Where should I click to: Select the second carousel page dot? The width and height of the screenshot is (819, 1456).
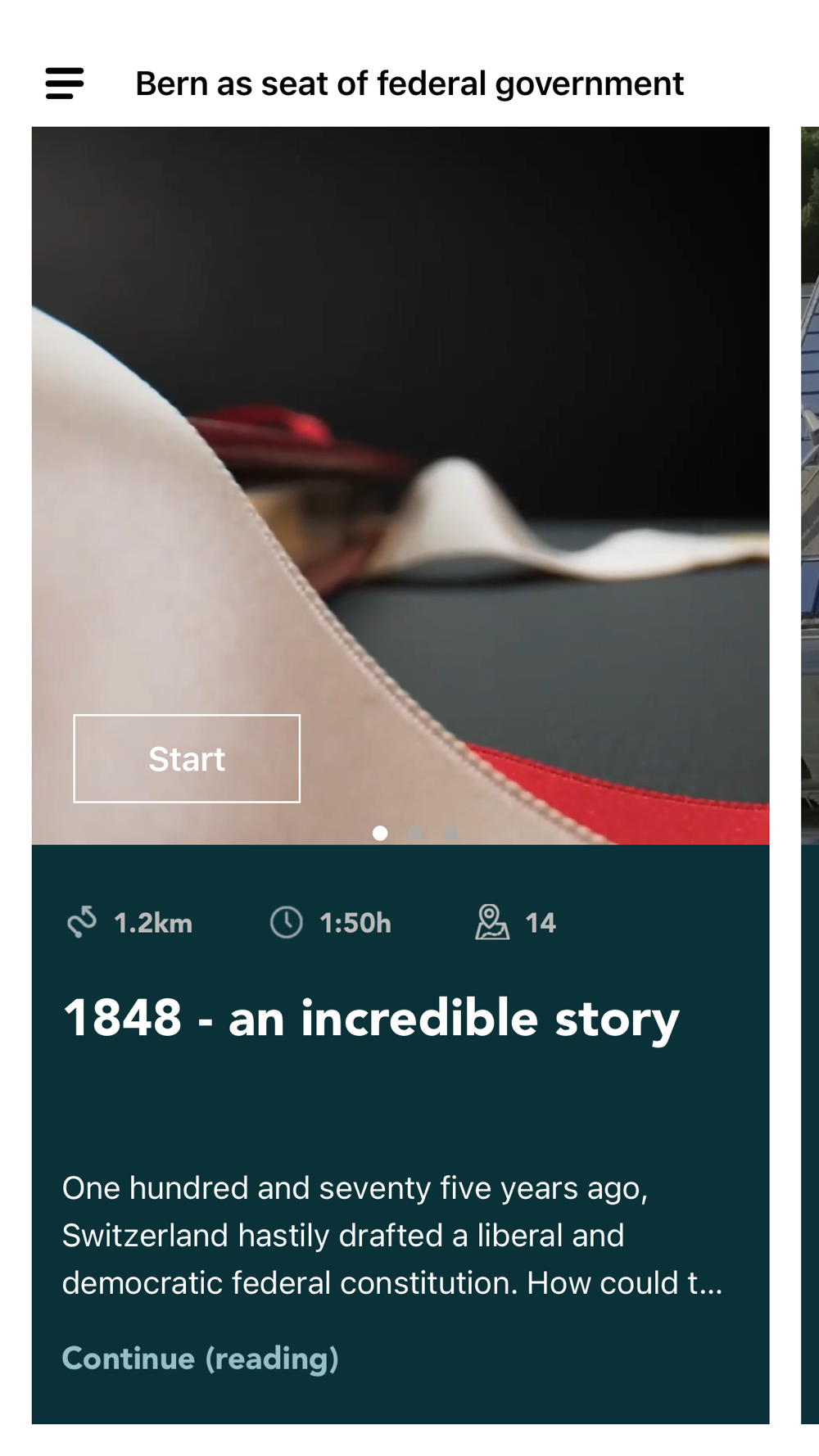(x=415, y=833)
